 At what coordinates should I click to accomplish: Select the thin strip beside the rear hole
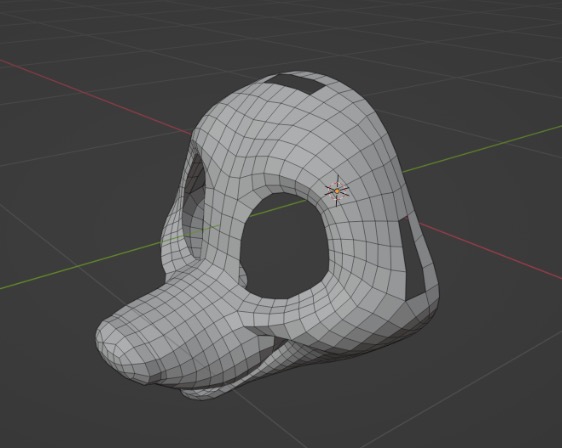[x=428, y=258]
